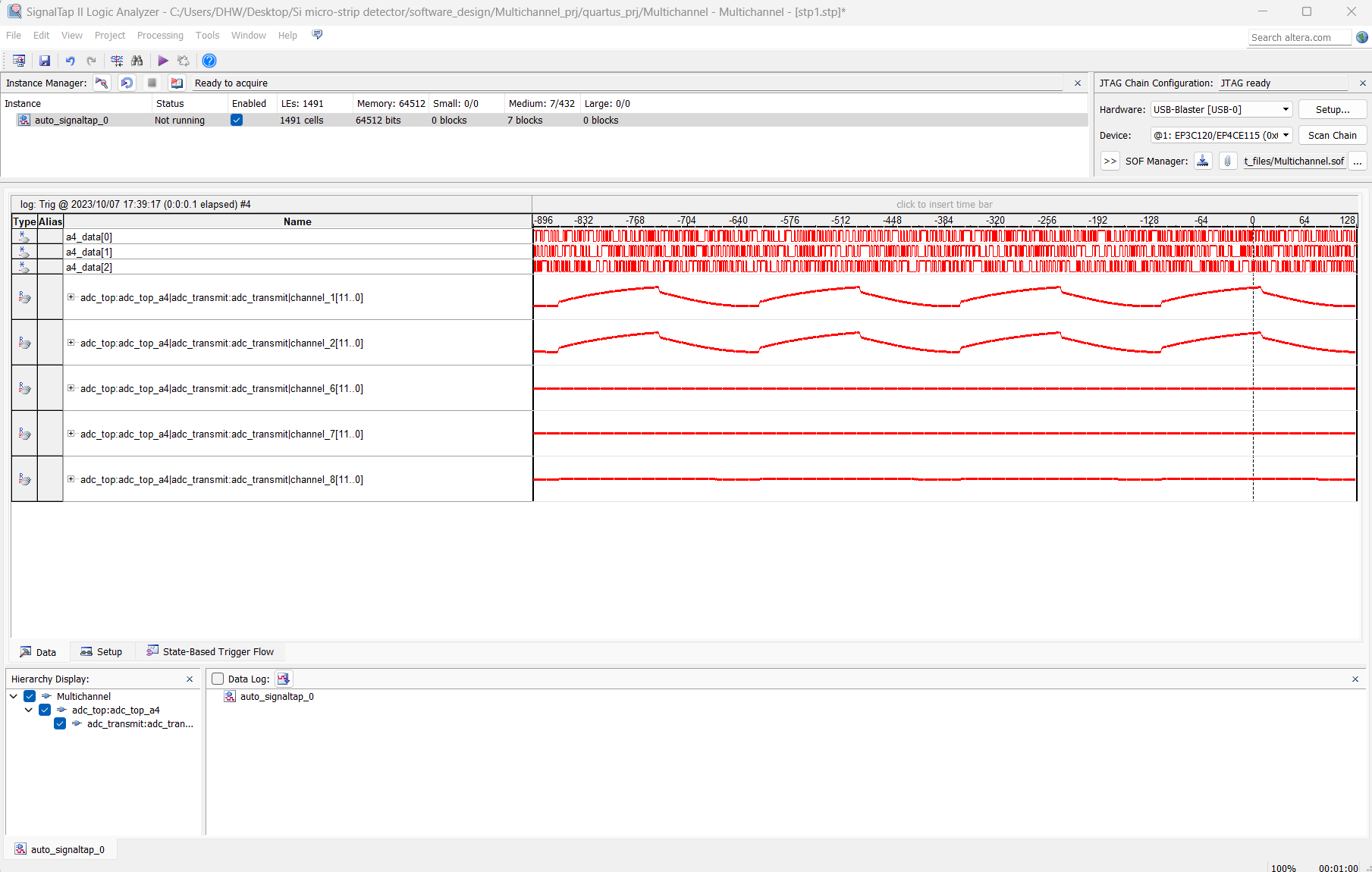Click the Recompile/Start Compilation toolbar icon
The image size is (1372, 872).
[x=19, y=61]
